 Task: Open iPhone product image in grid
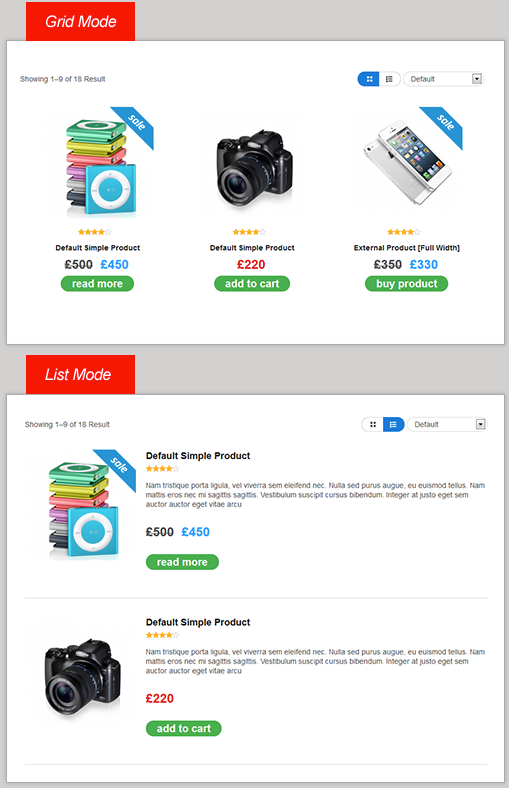[x=408, y=162]
